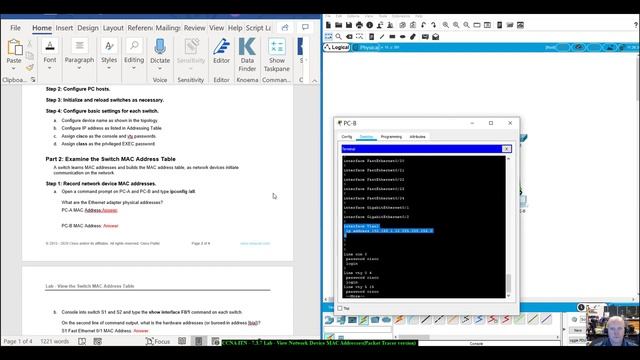
Task: Expand the Styles group dropdown
Action: 109,69
